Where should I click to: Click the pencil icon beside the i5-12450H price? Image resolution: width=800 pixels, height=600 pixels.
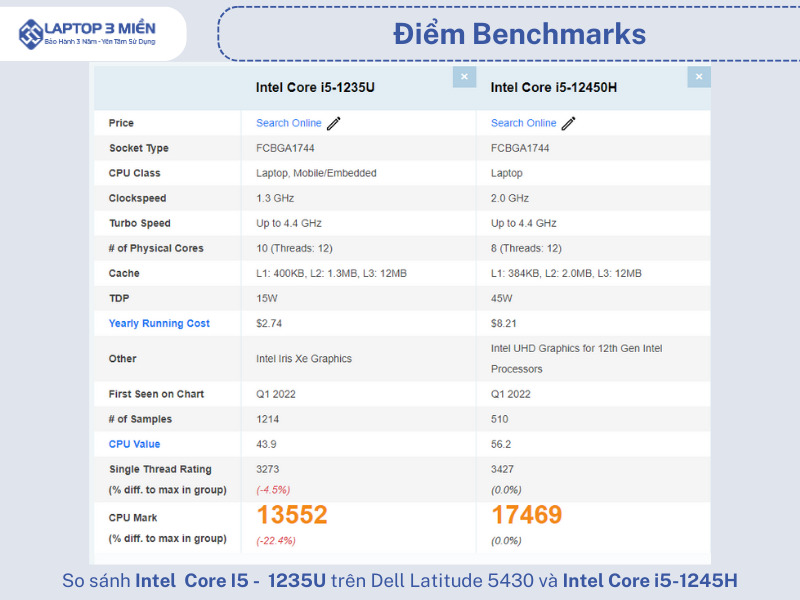click(x=569, y=123)
